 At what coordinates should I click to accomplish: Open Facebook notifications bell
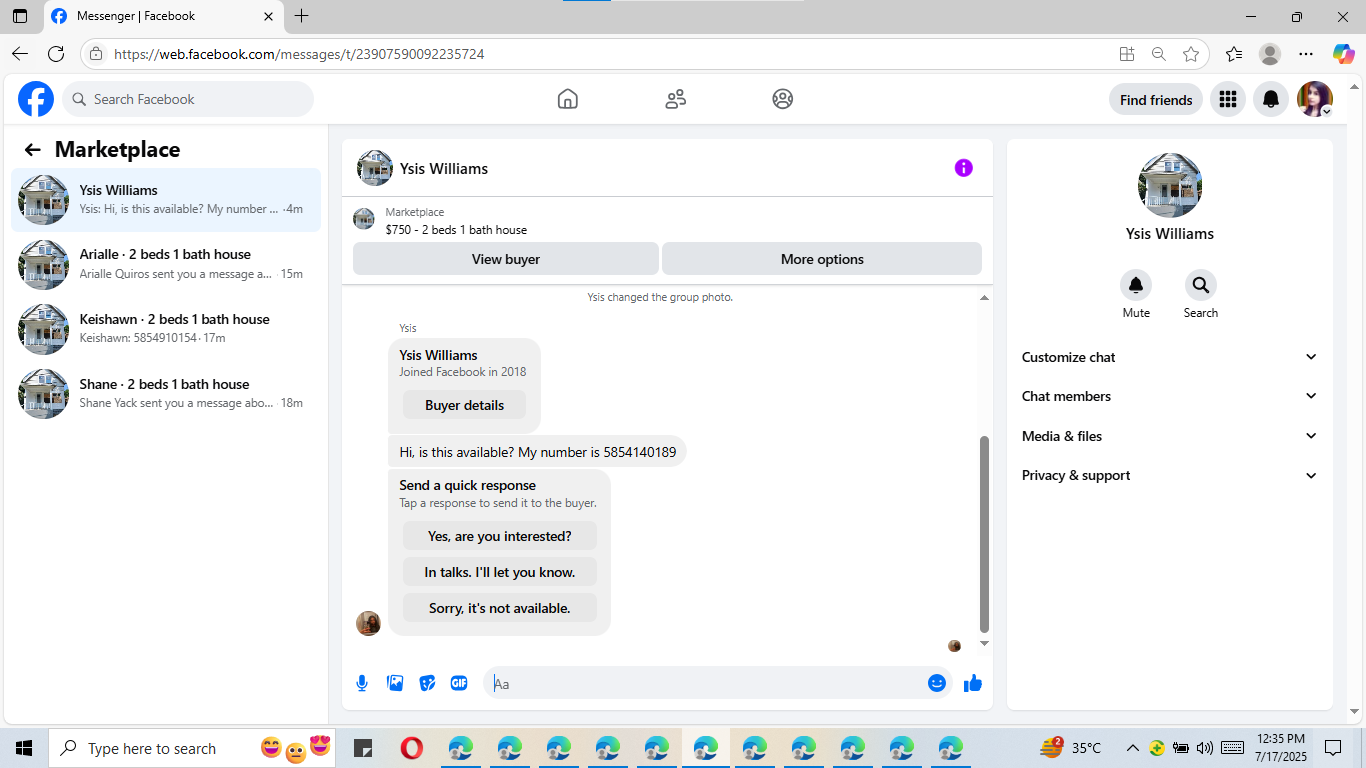pyautogui.click(x=1271, y=99)
